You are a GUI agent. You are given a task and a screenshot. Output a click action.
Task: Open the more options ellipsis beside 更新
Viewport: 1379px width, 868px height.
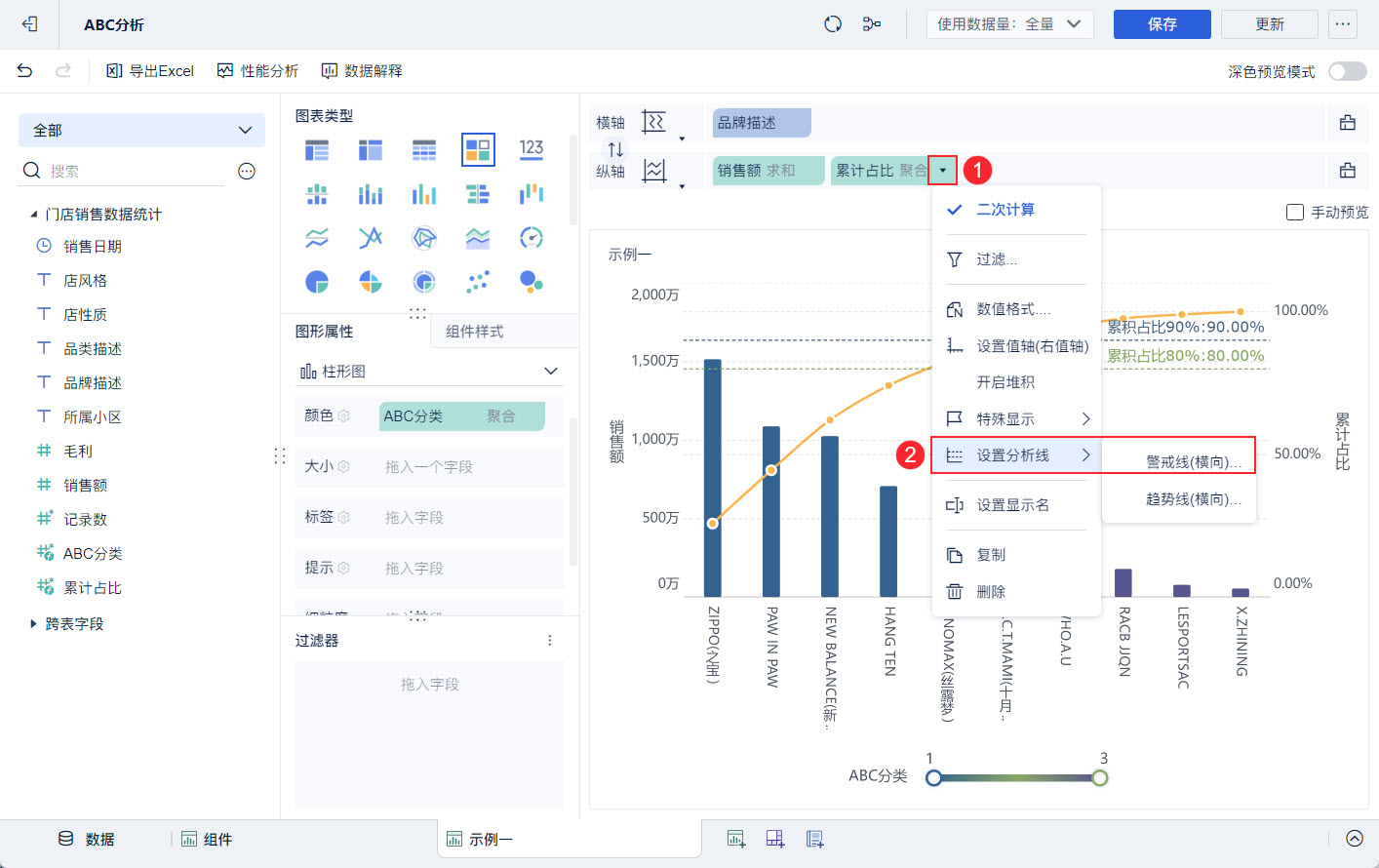(x=1343, y=24)
